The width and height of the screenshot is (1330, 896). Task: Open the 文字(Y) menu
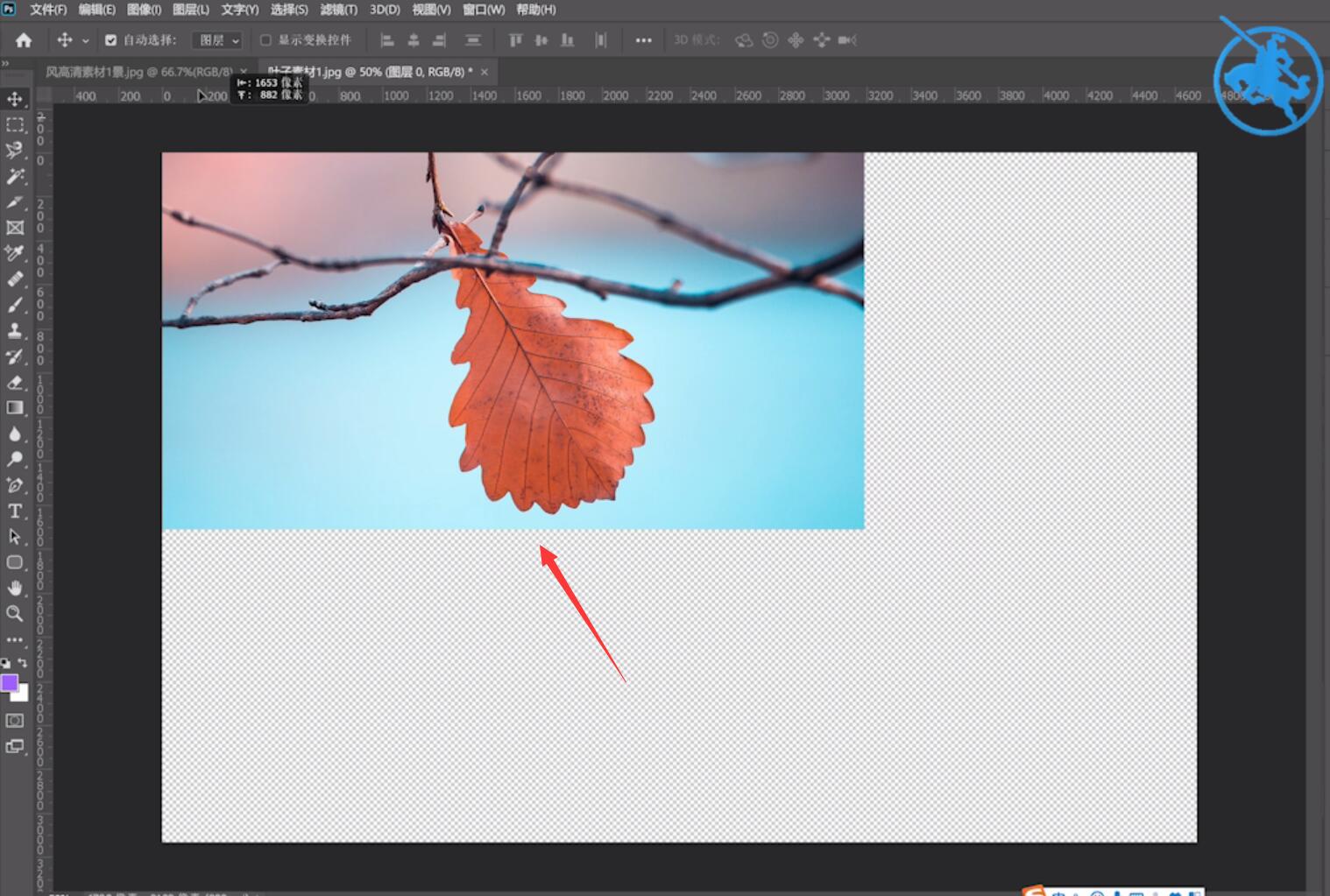240,10
